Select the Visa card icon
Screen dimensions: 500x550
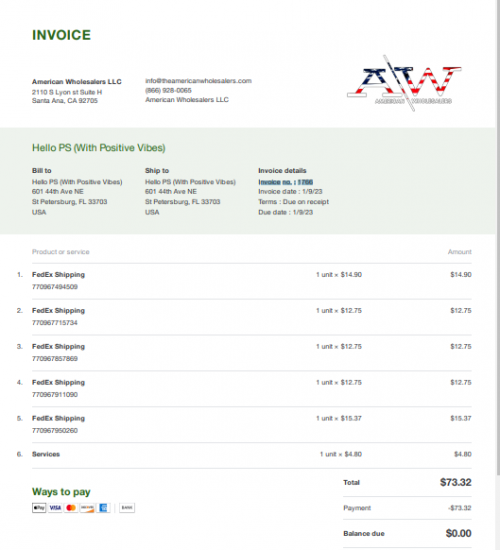point(55,508)
